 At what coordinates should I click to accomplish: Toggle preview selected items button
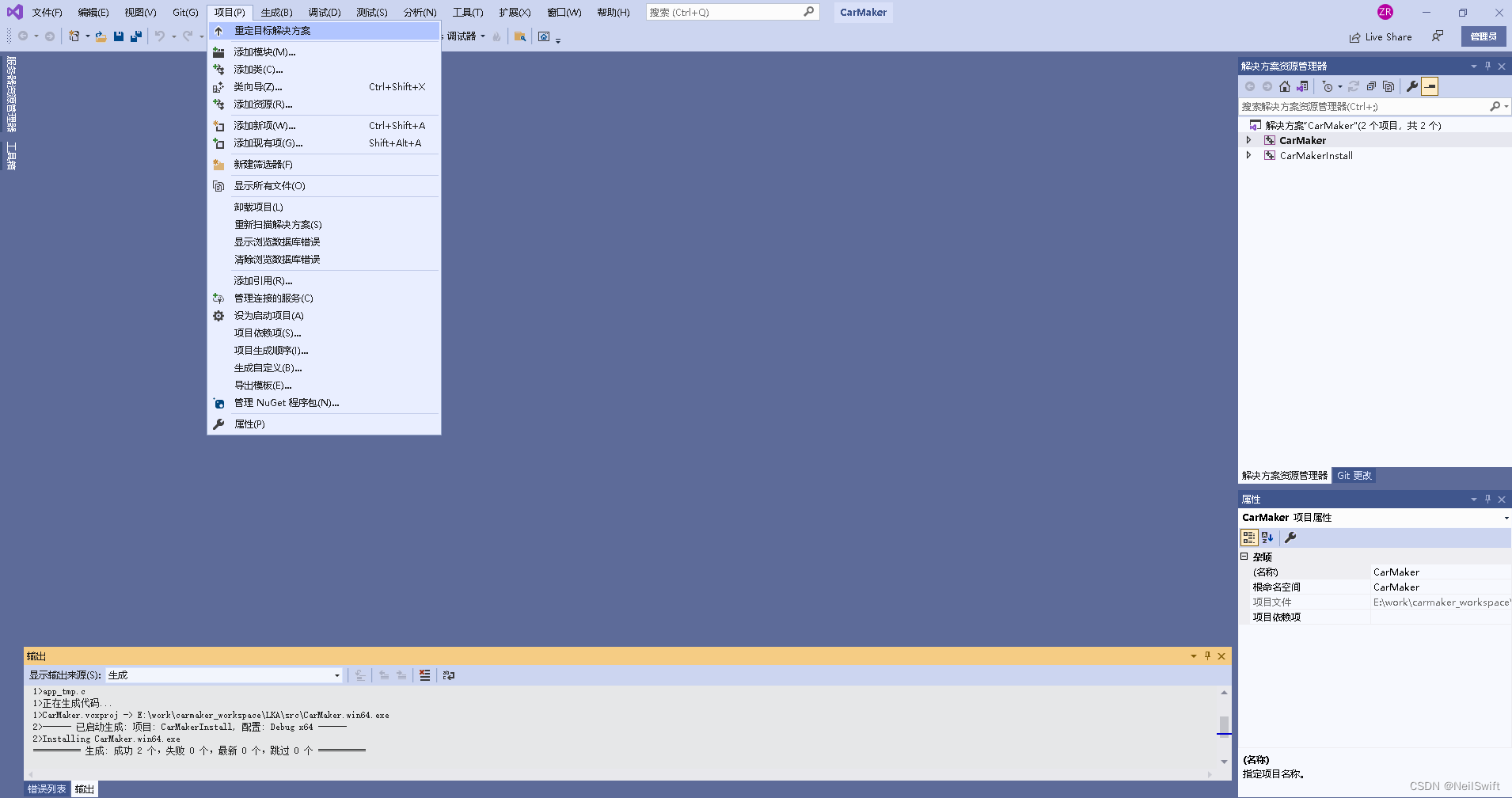[x=1430, y=86]
